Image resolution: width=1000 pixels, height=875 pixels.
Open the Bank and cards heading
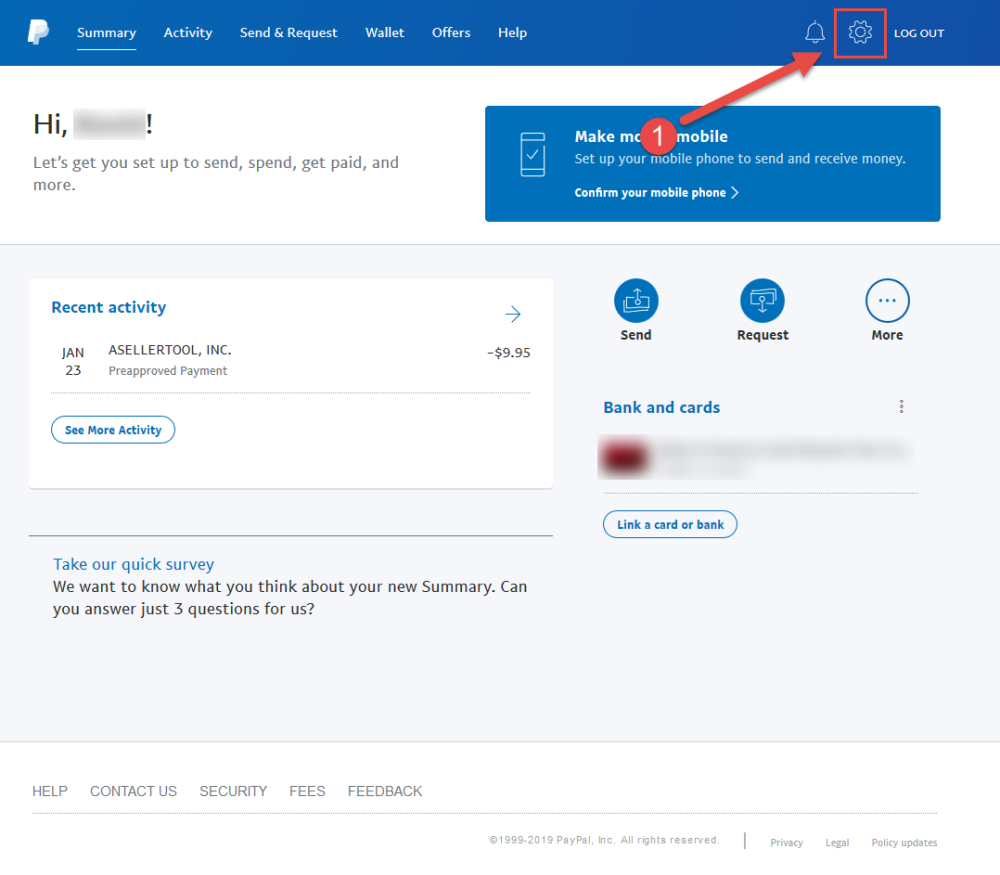tap(661, 408)
